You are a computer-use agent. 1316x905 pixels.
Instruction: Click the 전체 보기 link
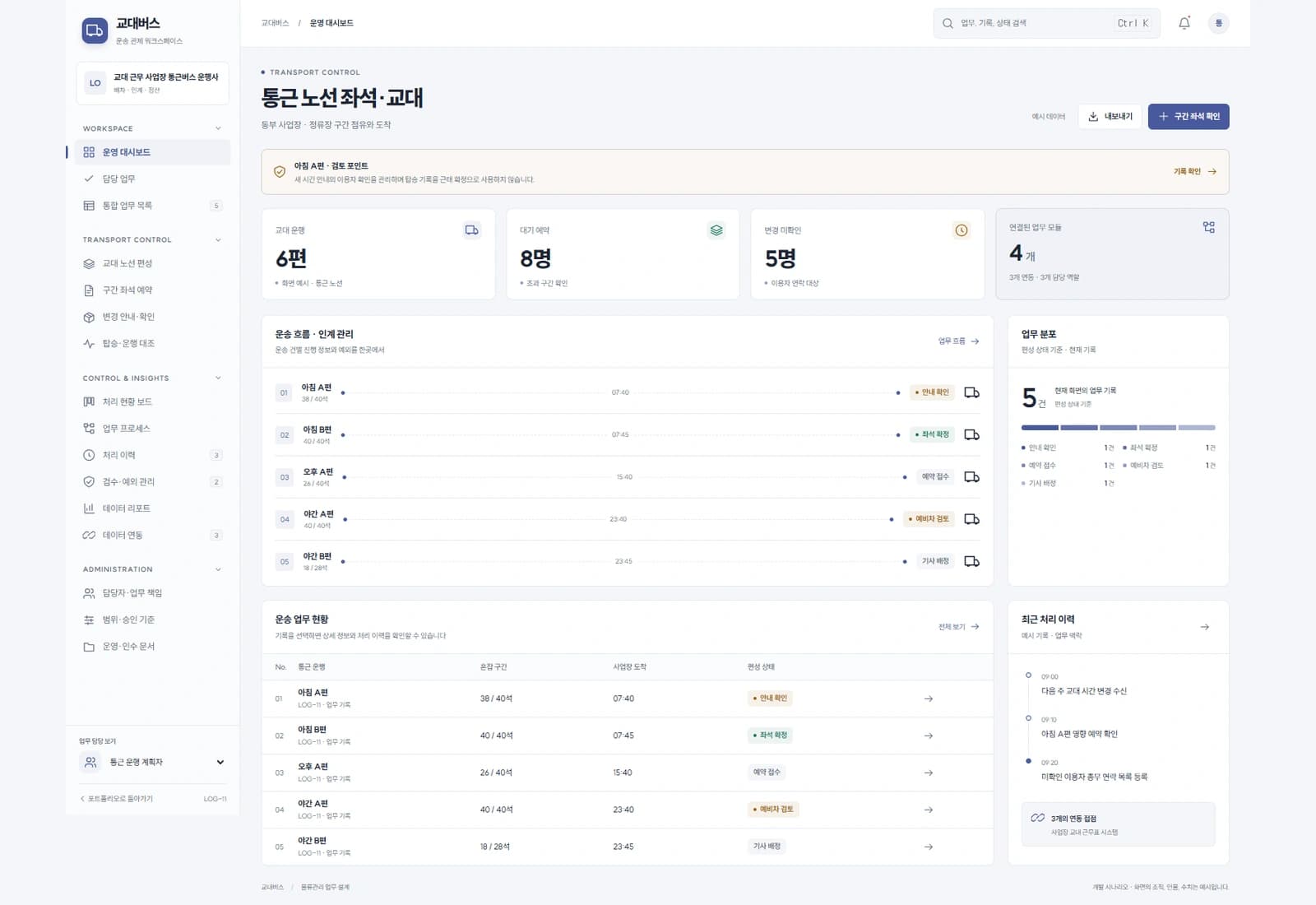[958, 627]
